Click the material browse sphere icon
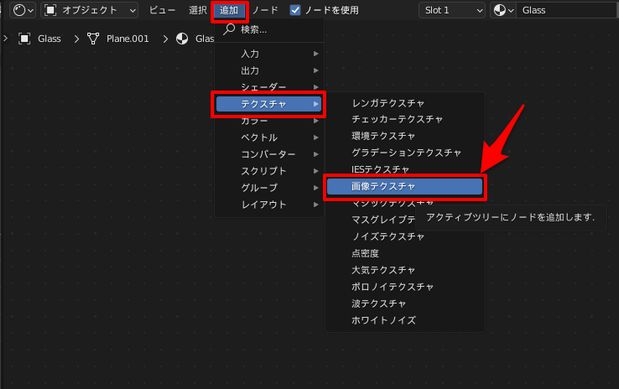This screenshot has height=389, width=619. point(503,10)
